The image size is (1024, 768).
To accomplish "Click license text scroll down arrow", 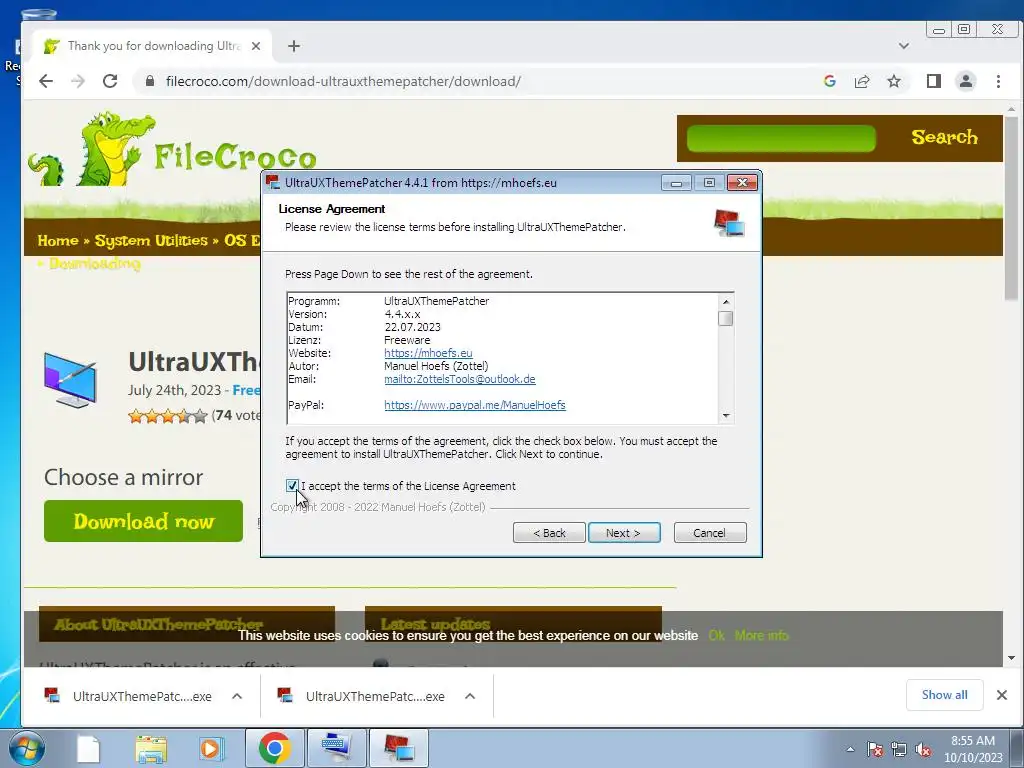I will click(x=726, y=416).
